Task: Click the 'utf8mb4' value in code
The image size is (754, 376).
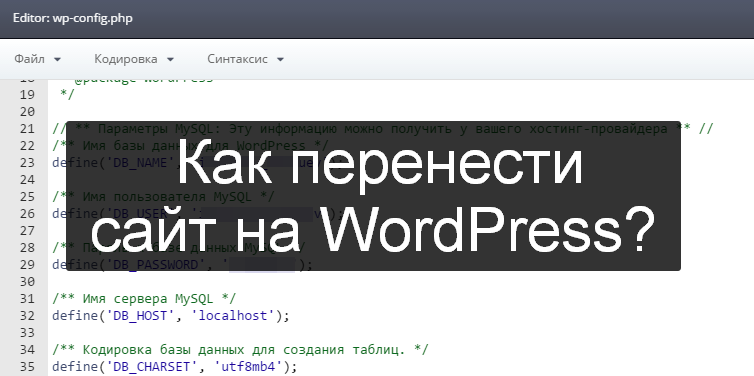Action: pyautogui.click(x=248, y=367)
